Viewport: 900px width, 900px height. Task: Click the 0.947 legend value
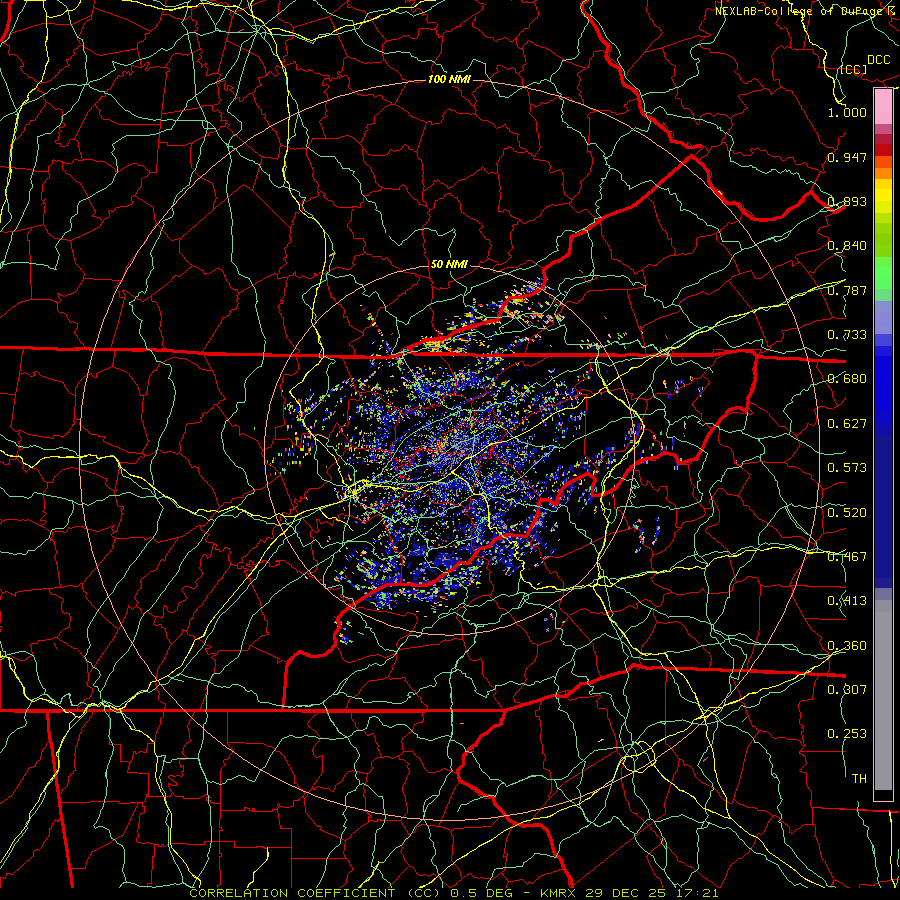[847, 157]
